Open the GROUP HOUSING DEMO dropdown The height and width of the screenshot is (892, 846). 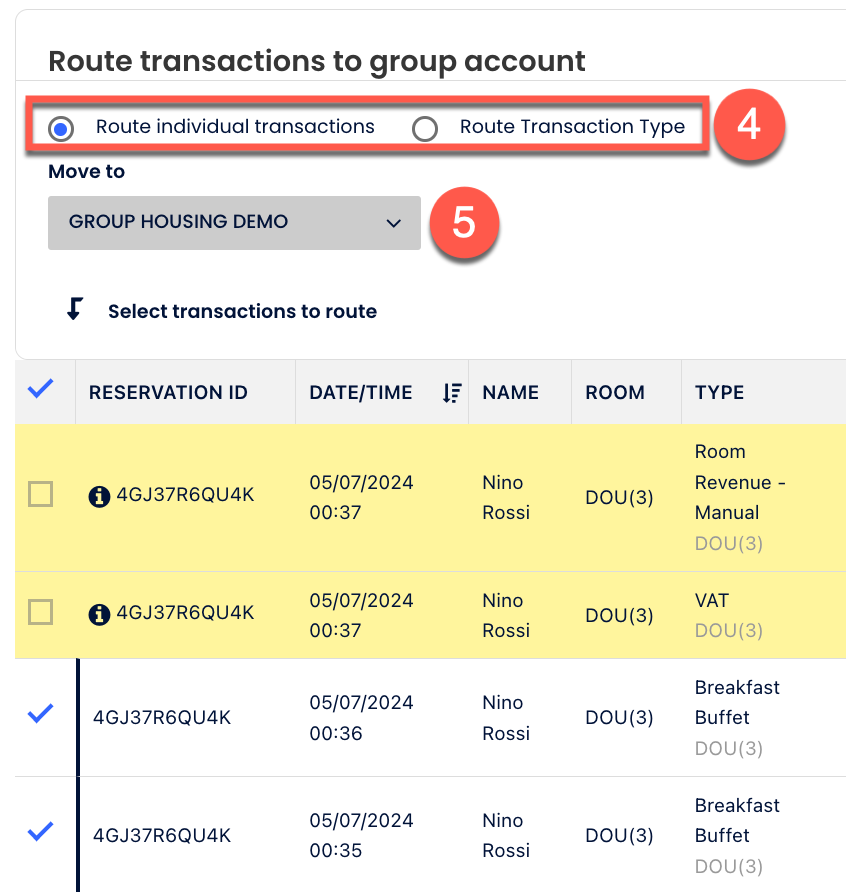tap(234, 222)
